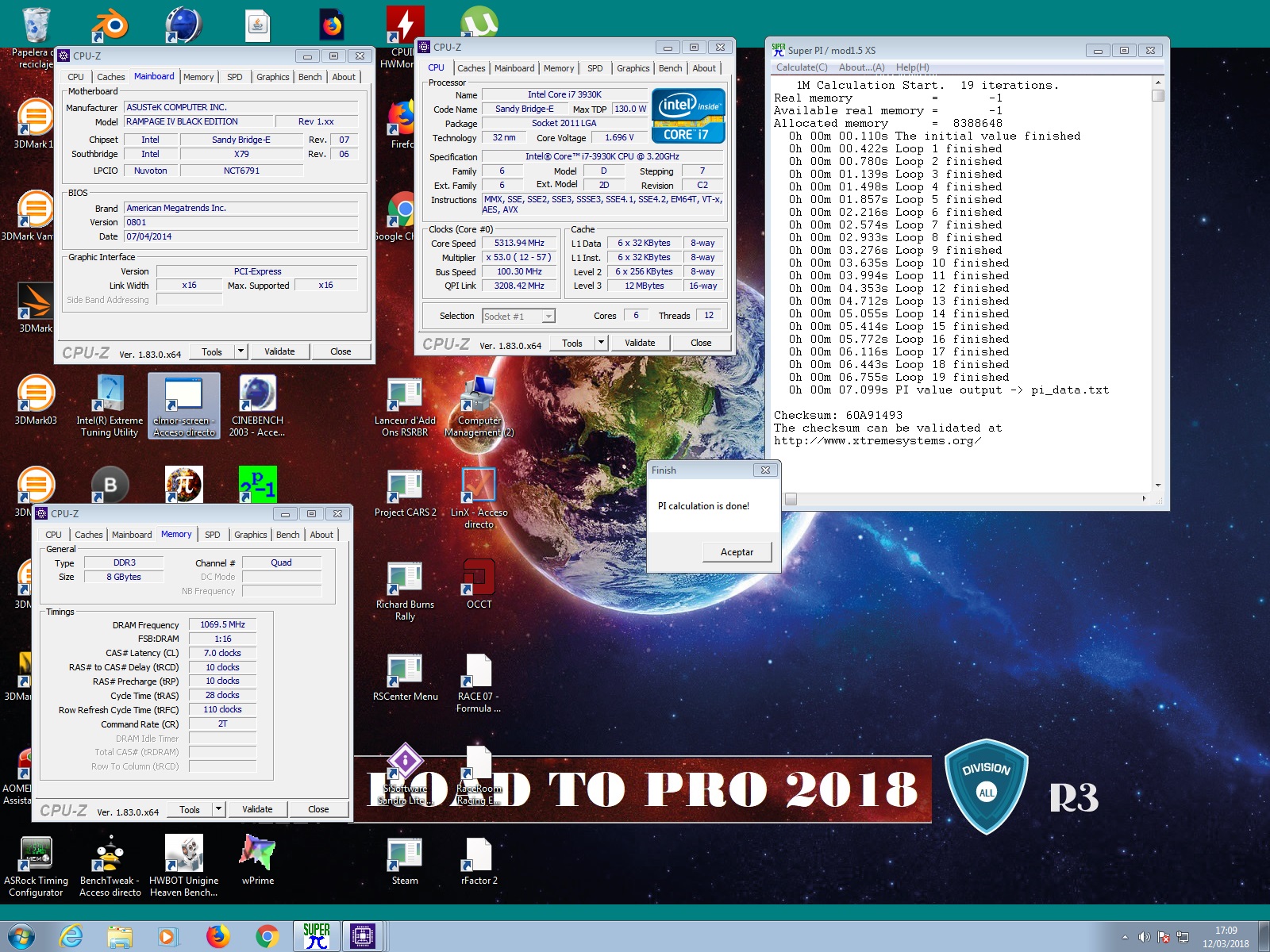Screen dimensions: 1270x952
Task: Open ASRock Timing Configurator icon
Action: pos(36,855)
